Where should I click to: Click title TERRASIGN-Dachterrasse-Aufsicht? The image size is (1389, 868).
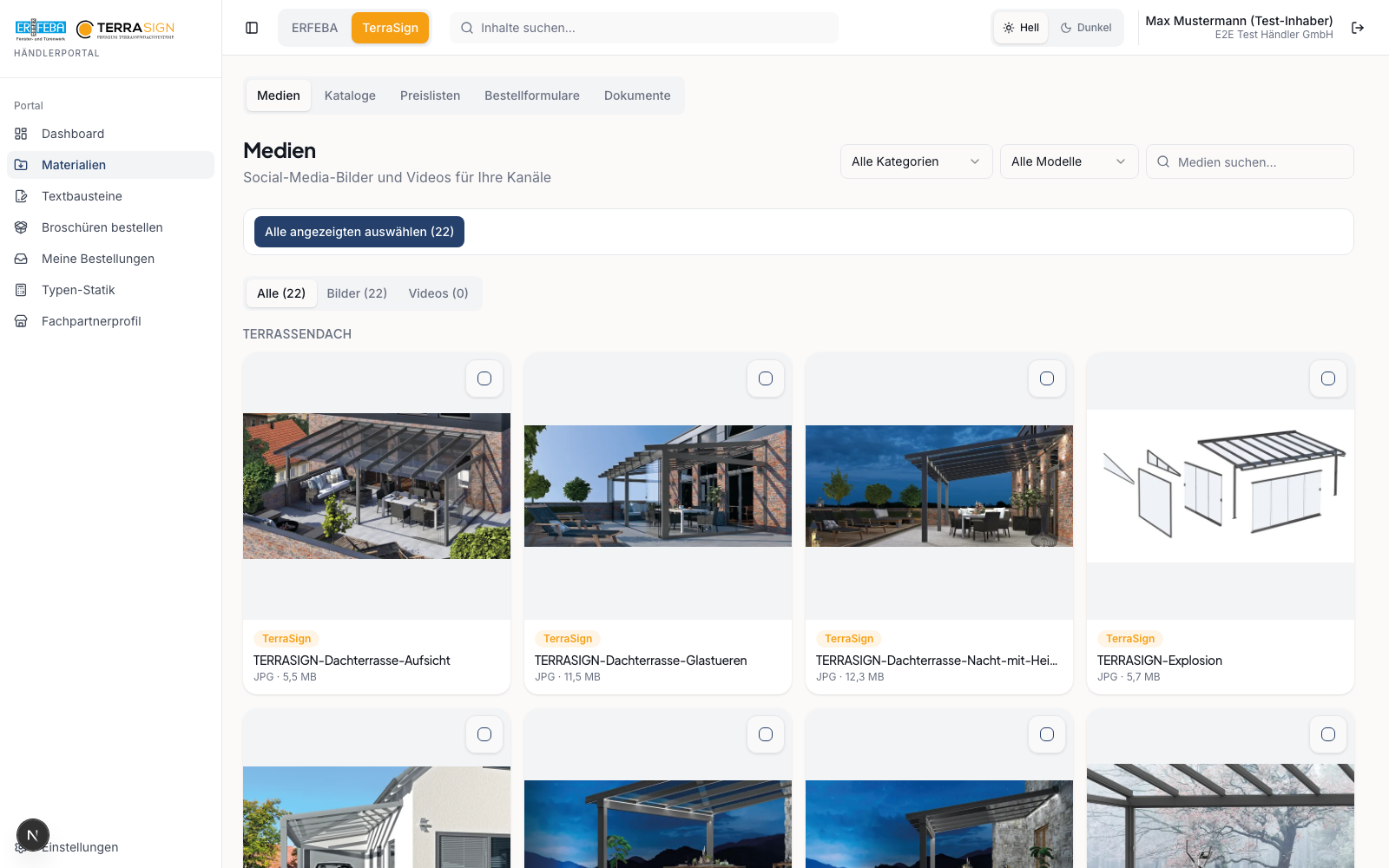pyautogui.click(x=352, y=661)
